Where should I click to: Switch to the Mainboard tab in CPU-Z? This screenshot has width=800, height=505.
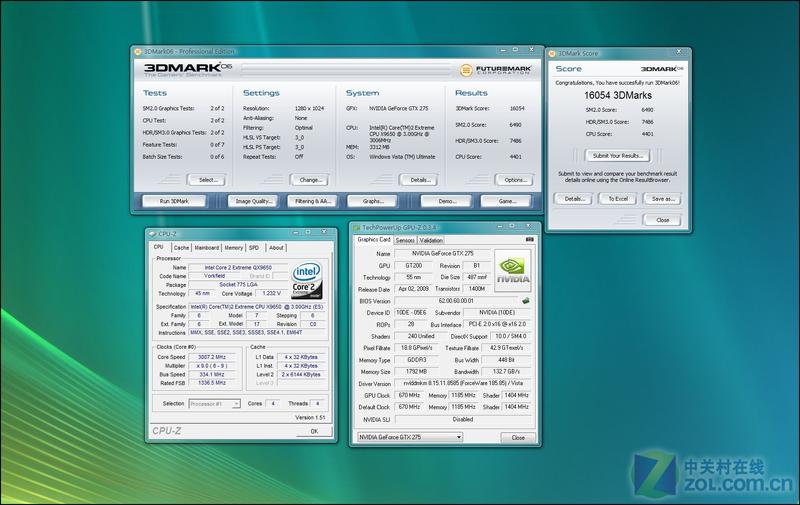(207, 247)
